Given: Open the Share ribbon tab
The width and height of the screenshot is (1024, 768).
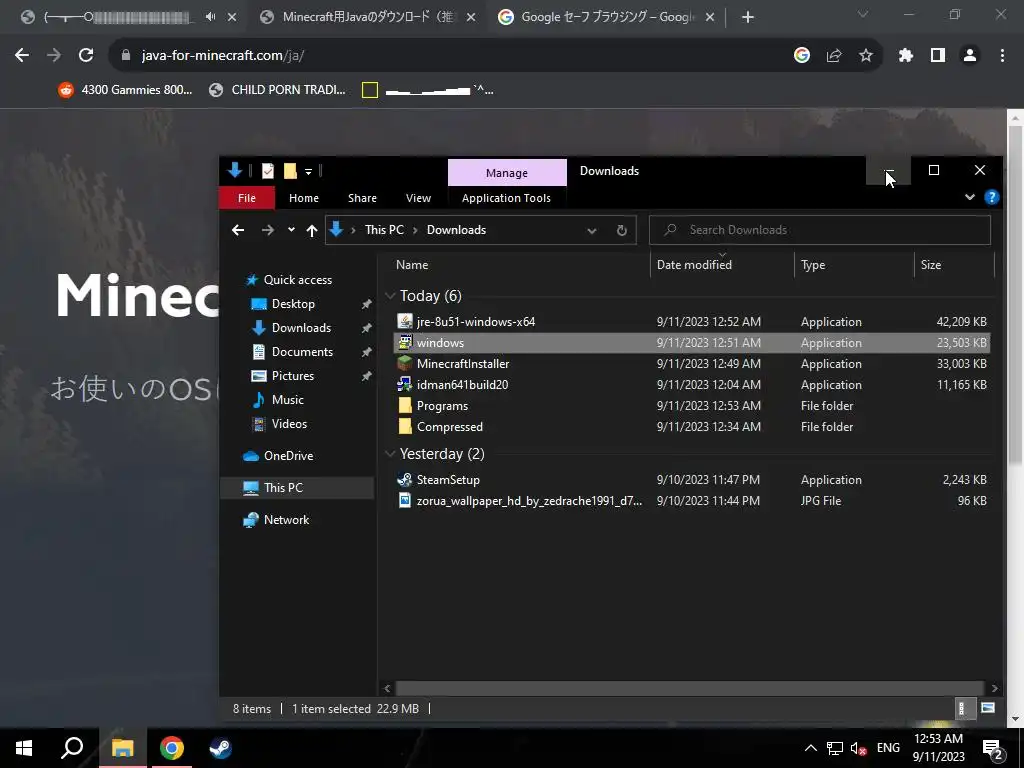Looking at the screenshot, I should click(362, 198).
